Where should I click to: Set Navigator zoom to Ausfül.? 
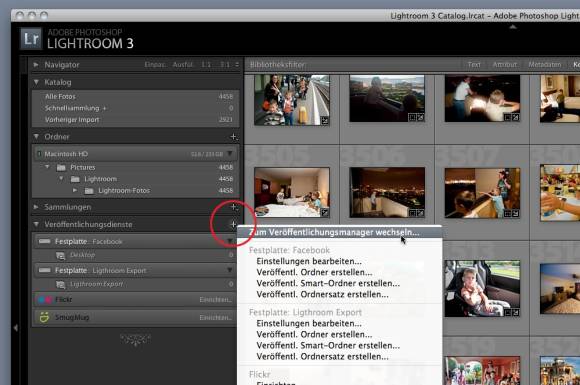tap(183, 65)
